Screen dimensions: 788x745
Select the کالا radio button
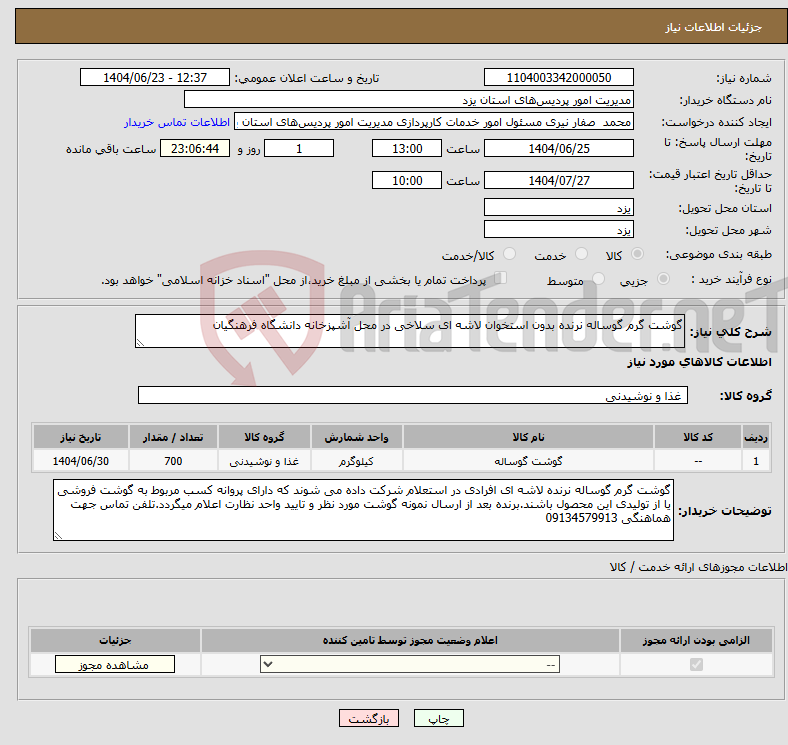(637, 254)
